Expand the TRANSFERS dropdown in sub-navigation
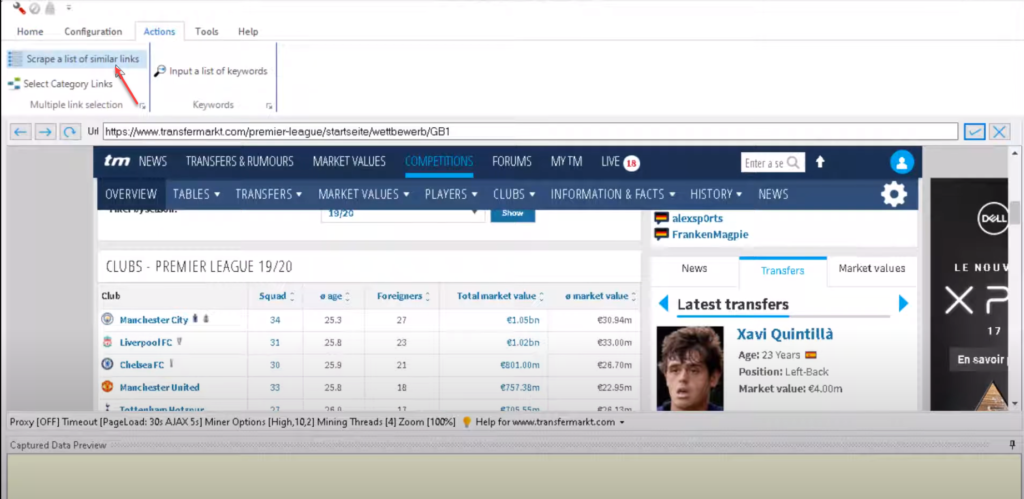 coord(268,194)
